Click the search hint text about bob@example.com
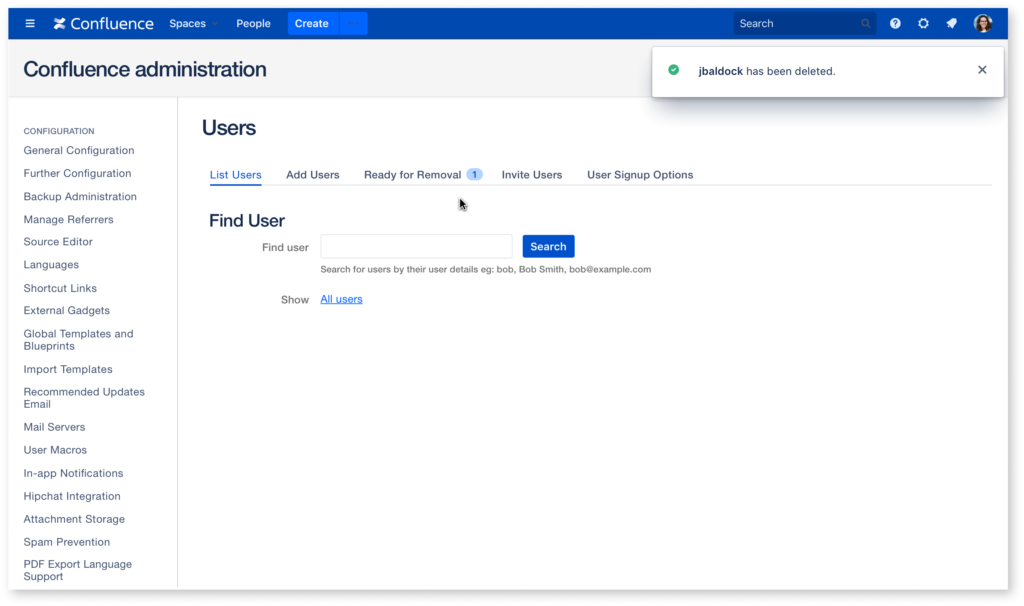1024x606 pixels. (485, 269)
